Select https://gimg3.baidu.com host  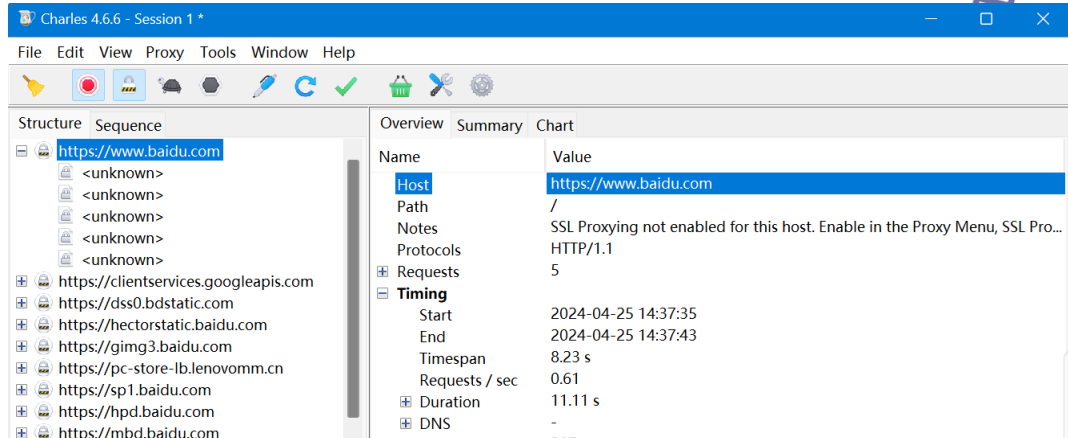pyautogui.click(x=145, y=347)
